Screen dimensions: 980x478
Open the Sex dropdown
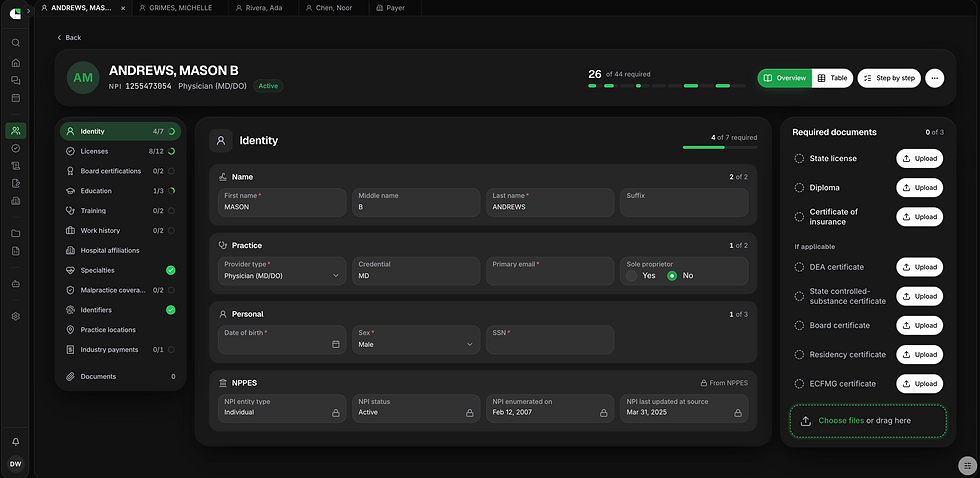(x=416, y=340)
